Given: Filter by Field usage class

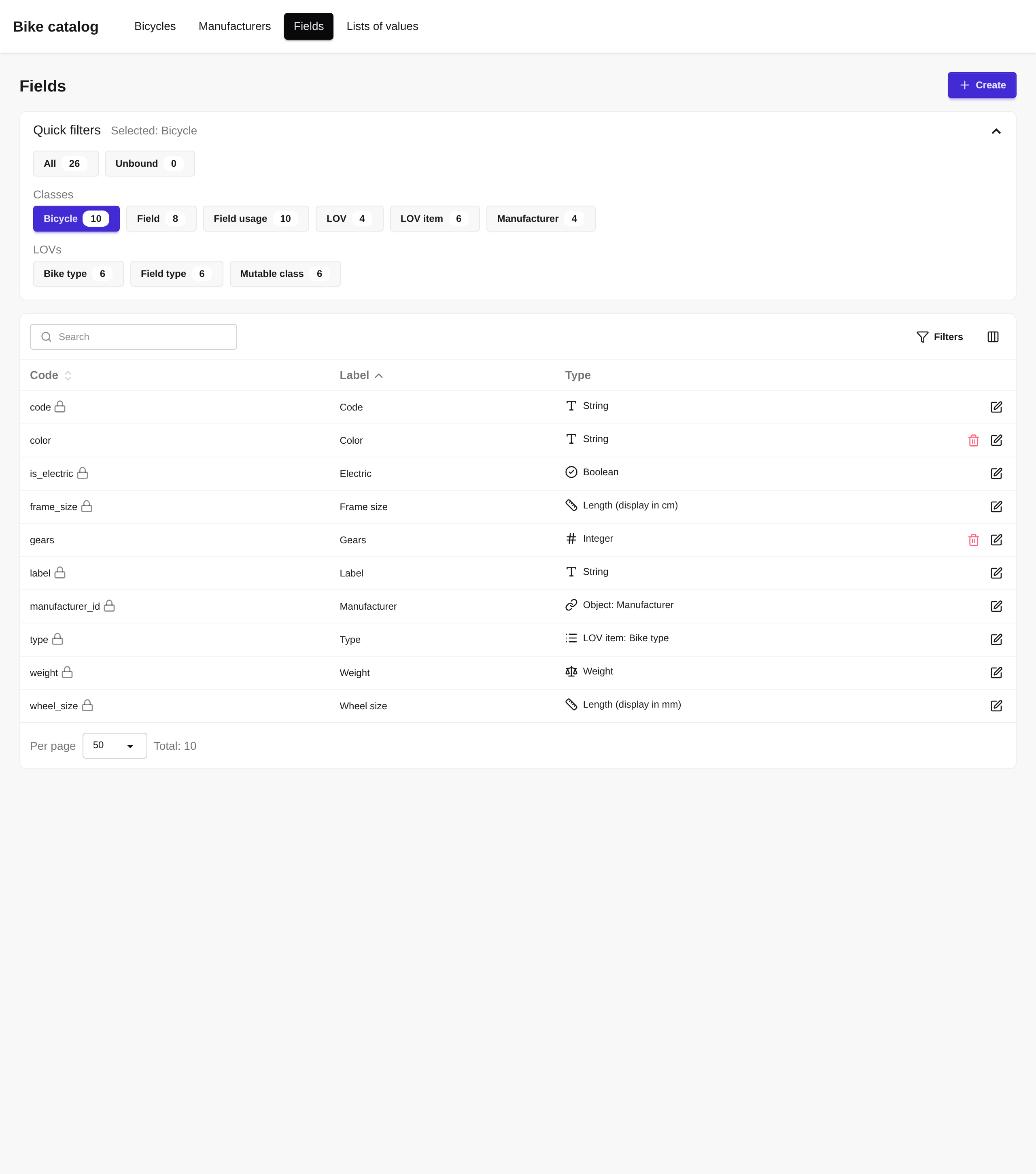Looking at the screenshot, I should pos(255,219).
